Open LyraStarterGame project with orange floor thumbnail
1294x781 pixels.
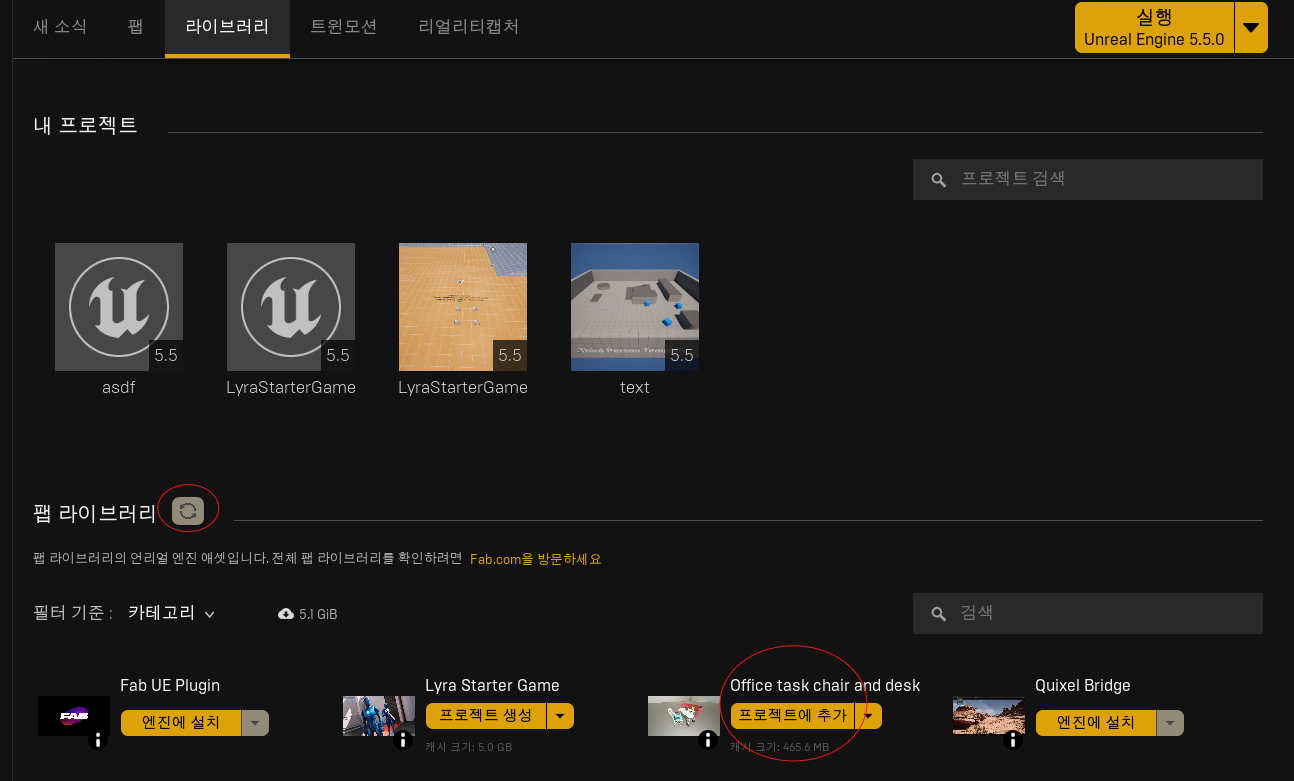tap(463, 307)
